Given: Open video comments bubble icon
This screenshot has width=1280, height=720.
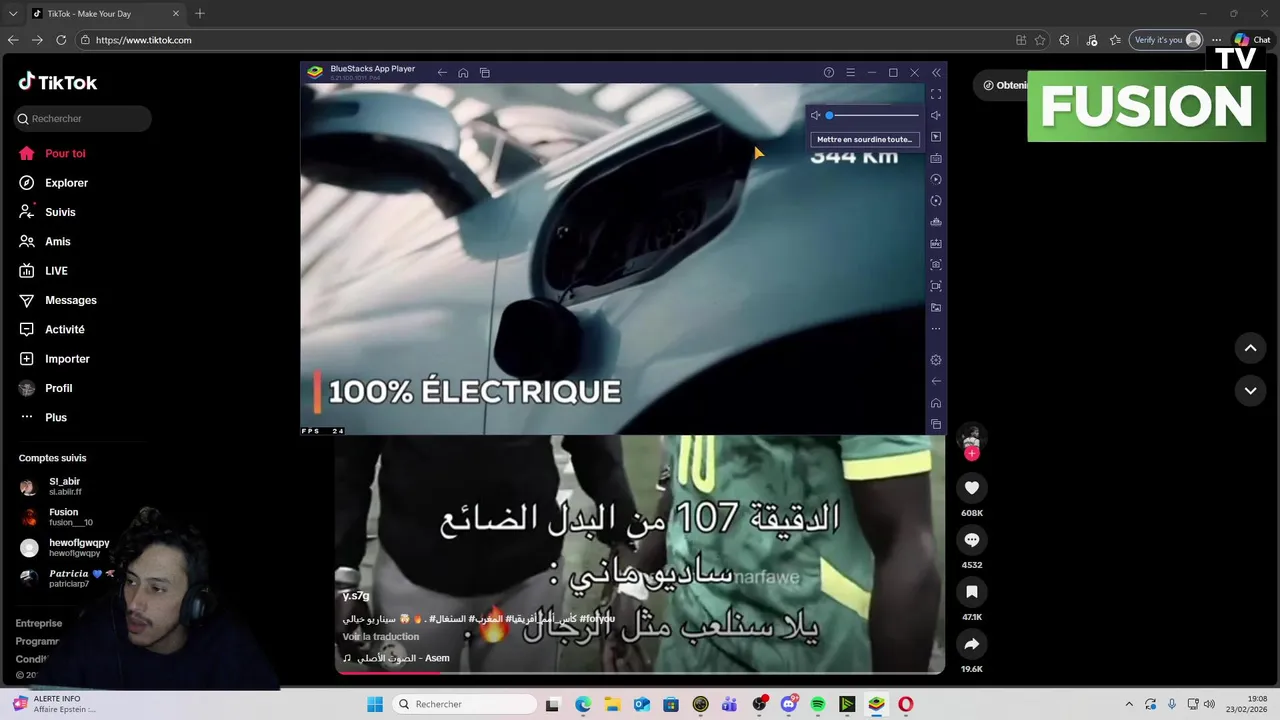Looking at the screenshot, I should (971, 540).
